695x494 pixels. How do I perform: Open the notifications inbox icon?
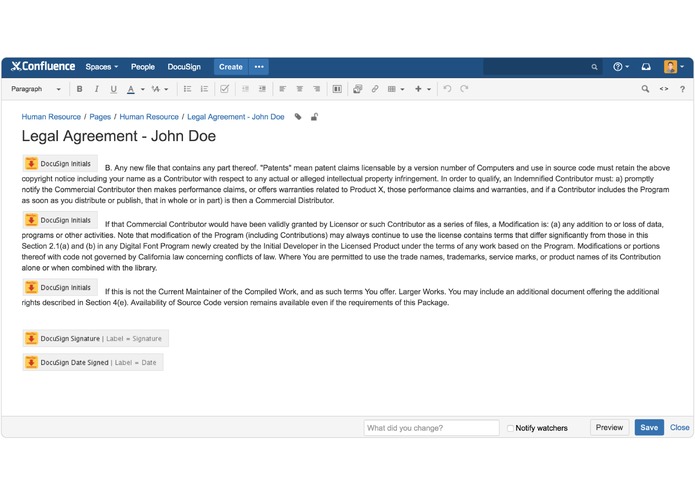click(646, 67)
